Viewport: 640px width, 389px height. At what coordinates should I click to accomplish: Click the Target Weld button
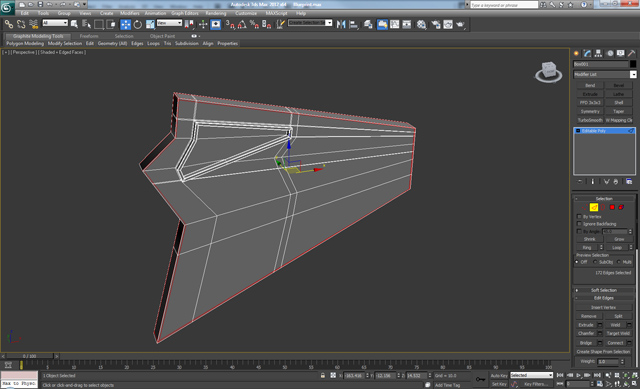tap(618, 334)
